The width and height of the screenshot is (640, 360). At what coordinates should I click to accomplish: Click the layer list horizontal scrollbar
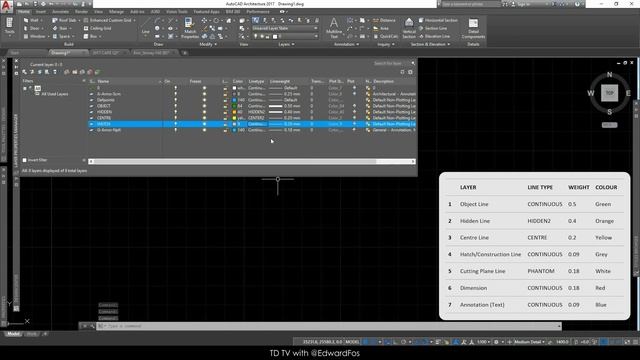(252, 162)
